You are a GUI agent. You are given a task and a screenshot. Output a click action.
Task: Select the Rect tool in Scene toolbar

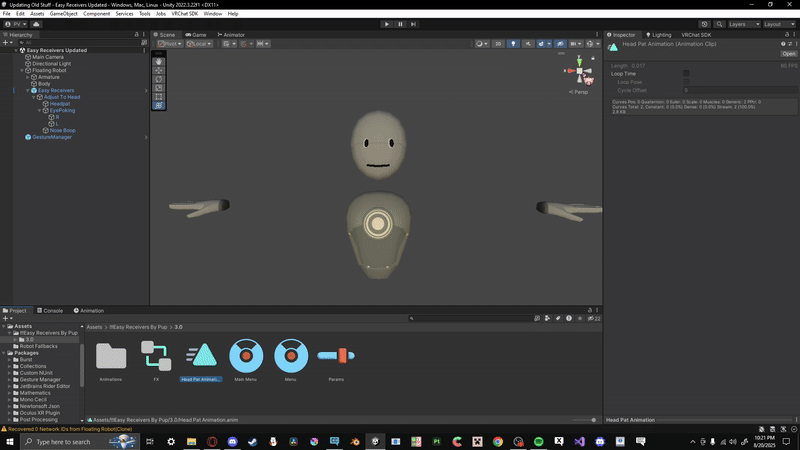tap(159, 96)
